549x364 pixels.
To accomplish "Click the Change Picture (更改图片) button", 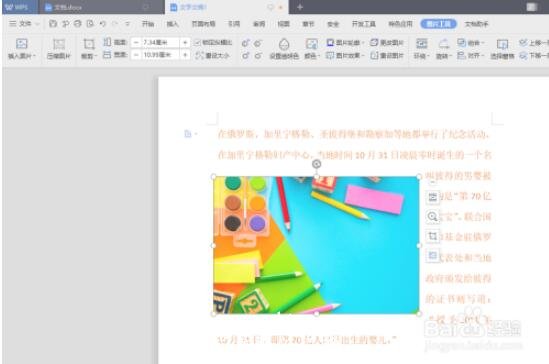I will point(387,42).
